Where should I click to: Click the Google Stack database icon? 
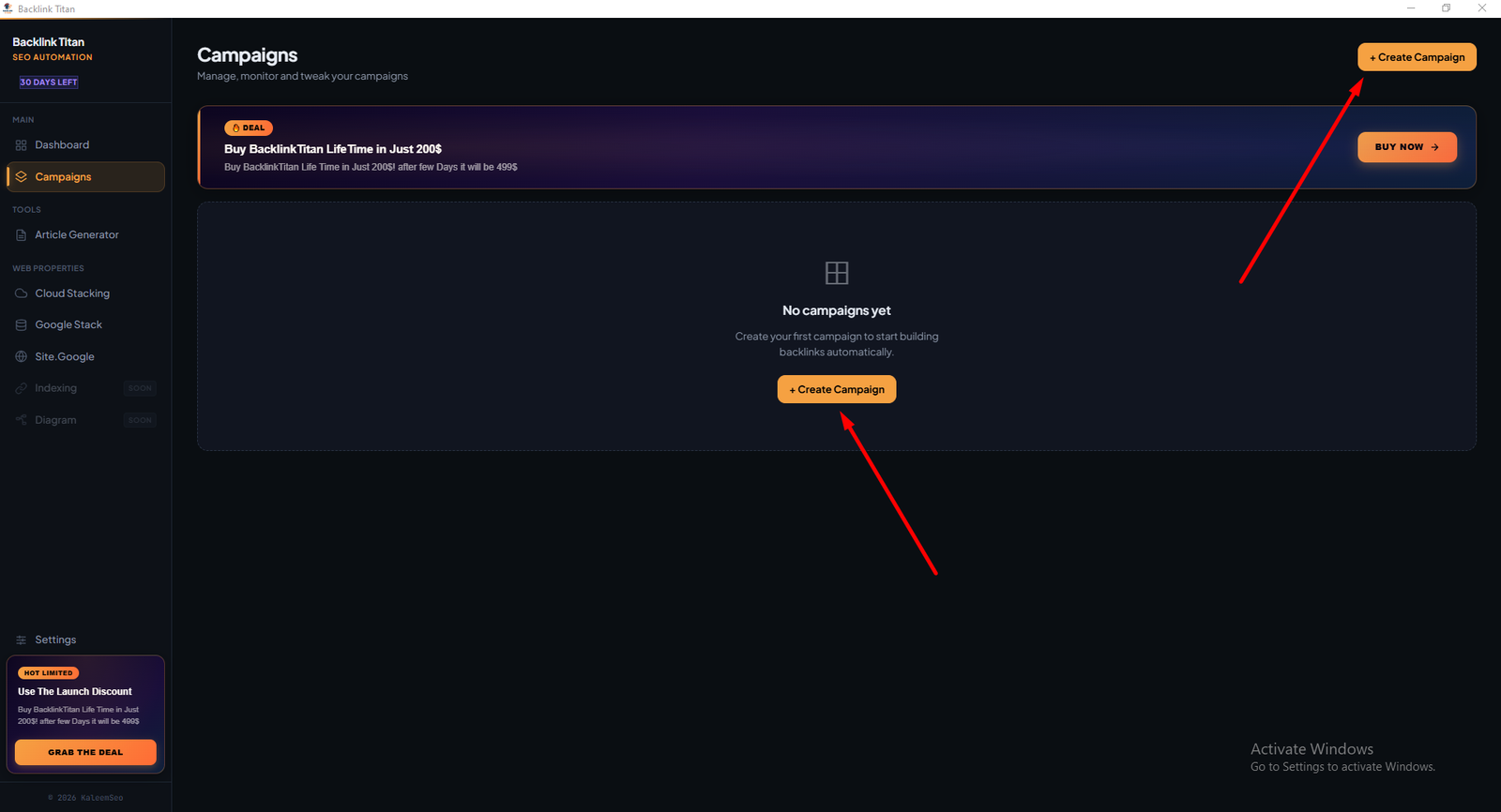point(21,324)
